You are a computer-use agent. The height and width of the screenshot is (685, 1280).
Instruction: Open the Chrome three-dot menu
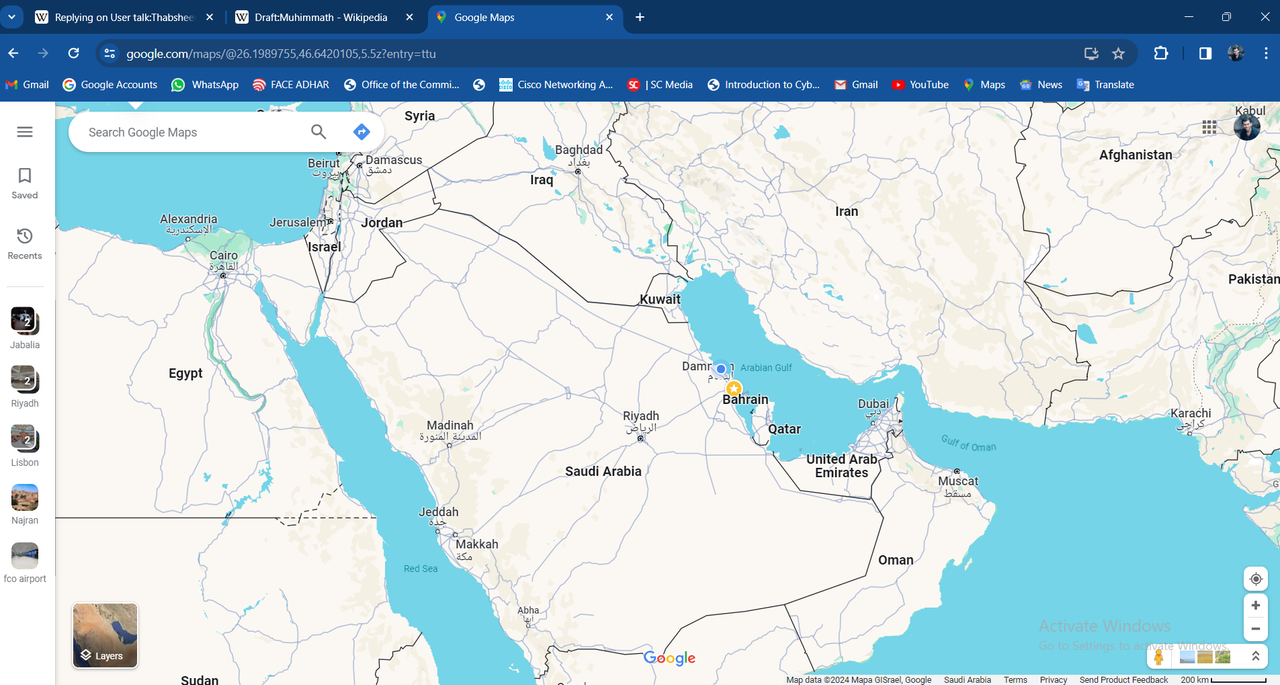click(x=1266, y=53)
